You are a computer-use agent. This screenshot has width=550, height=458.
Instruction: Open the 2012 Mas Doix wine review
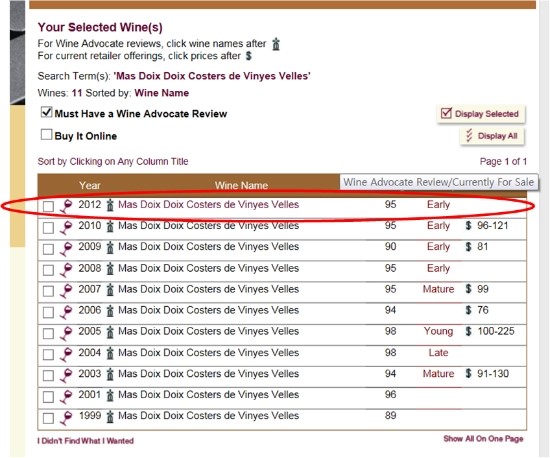click(208, 204)
